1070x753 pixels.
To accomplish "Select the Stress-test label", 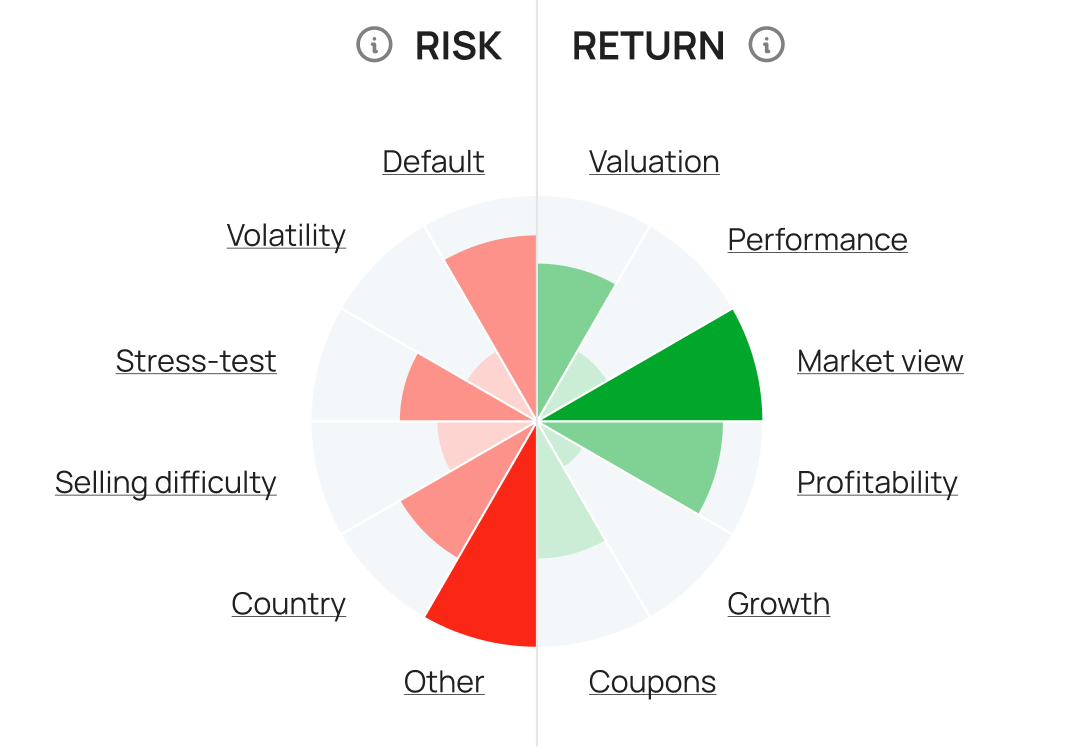I will point(196,361).
